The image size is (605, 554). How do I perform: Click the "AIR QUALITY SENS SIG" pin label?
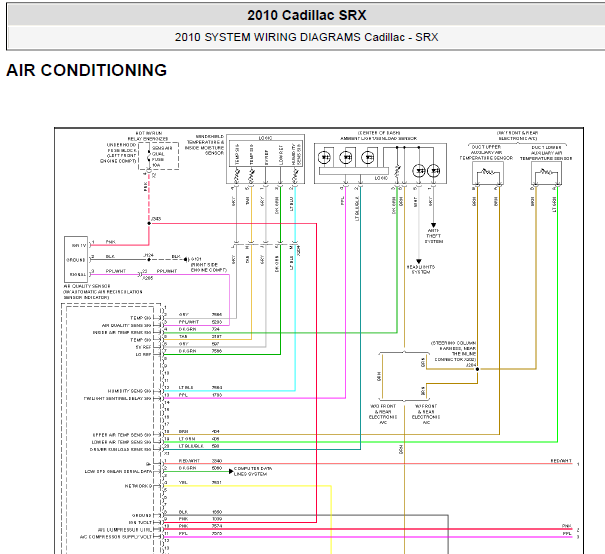click(127, 326)
